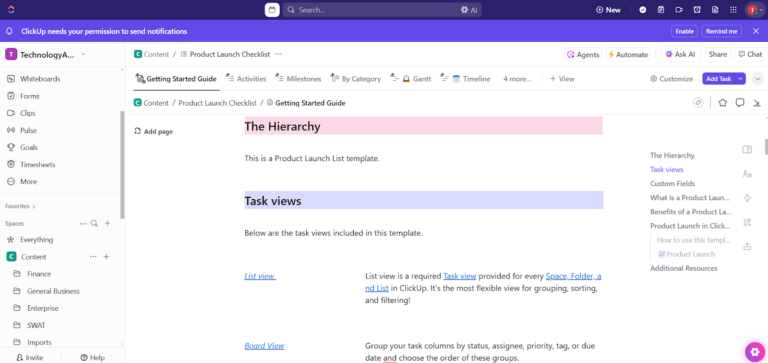The image size is (768, 363).
Task: Click the magic wand icon in doc sidebar
Action: click(x=747, y=222)
